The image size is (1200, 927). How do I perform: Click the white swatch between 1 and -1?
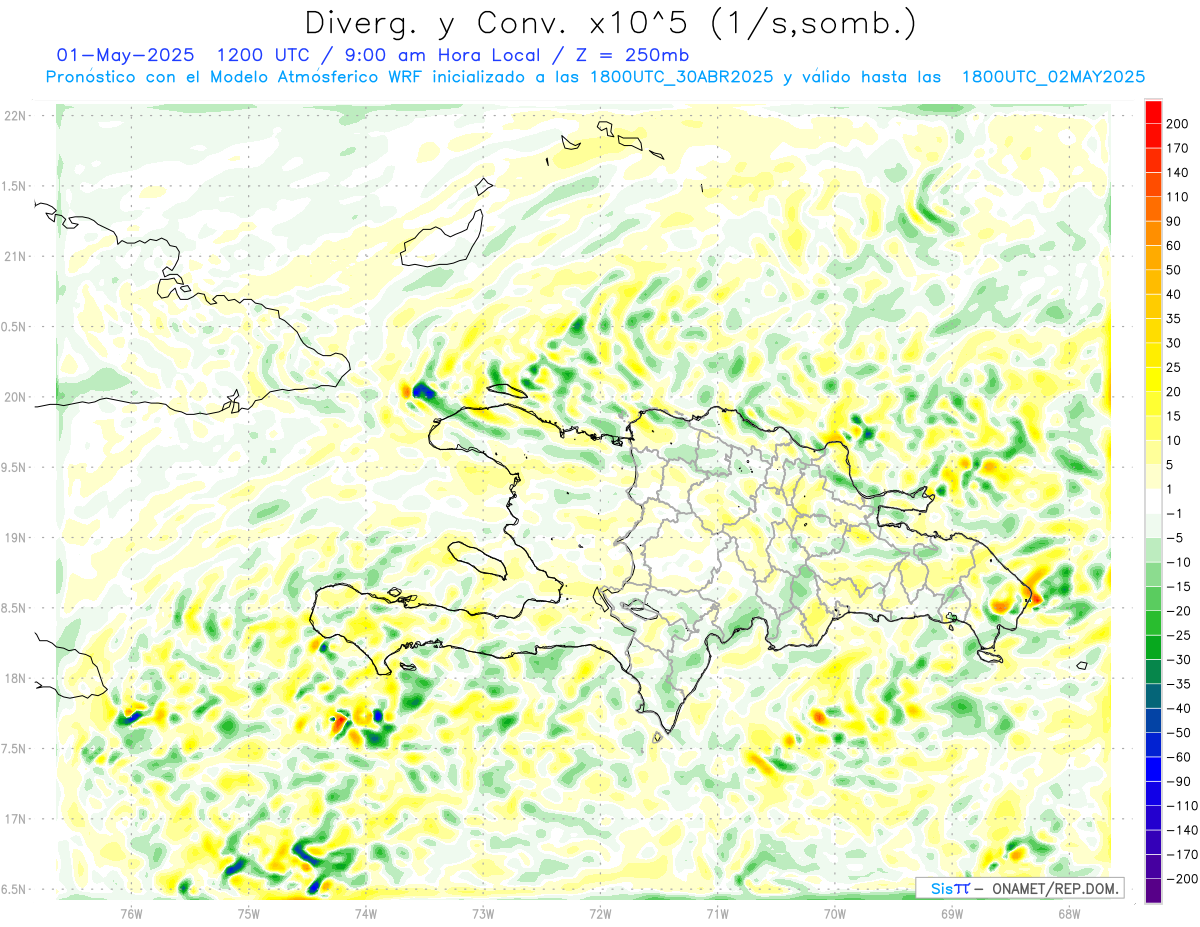1153,501
